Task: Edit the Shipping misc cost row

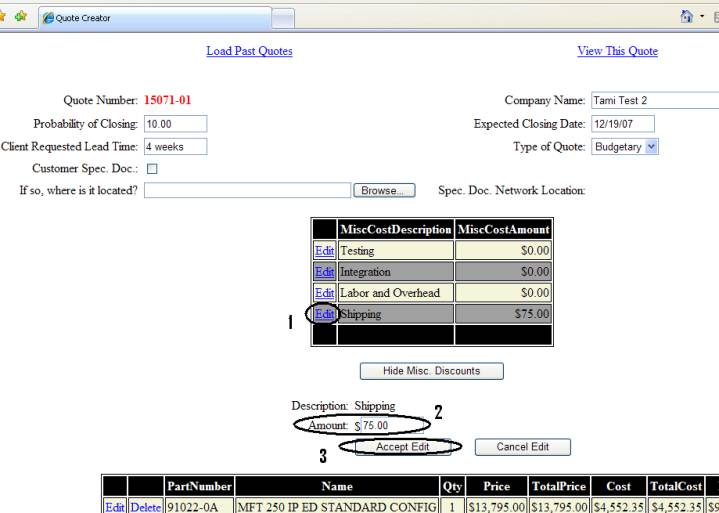Action: pyautogui.click(x=324, y=314)
